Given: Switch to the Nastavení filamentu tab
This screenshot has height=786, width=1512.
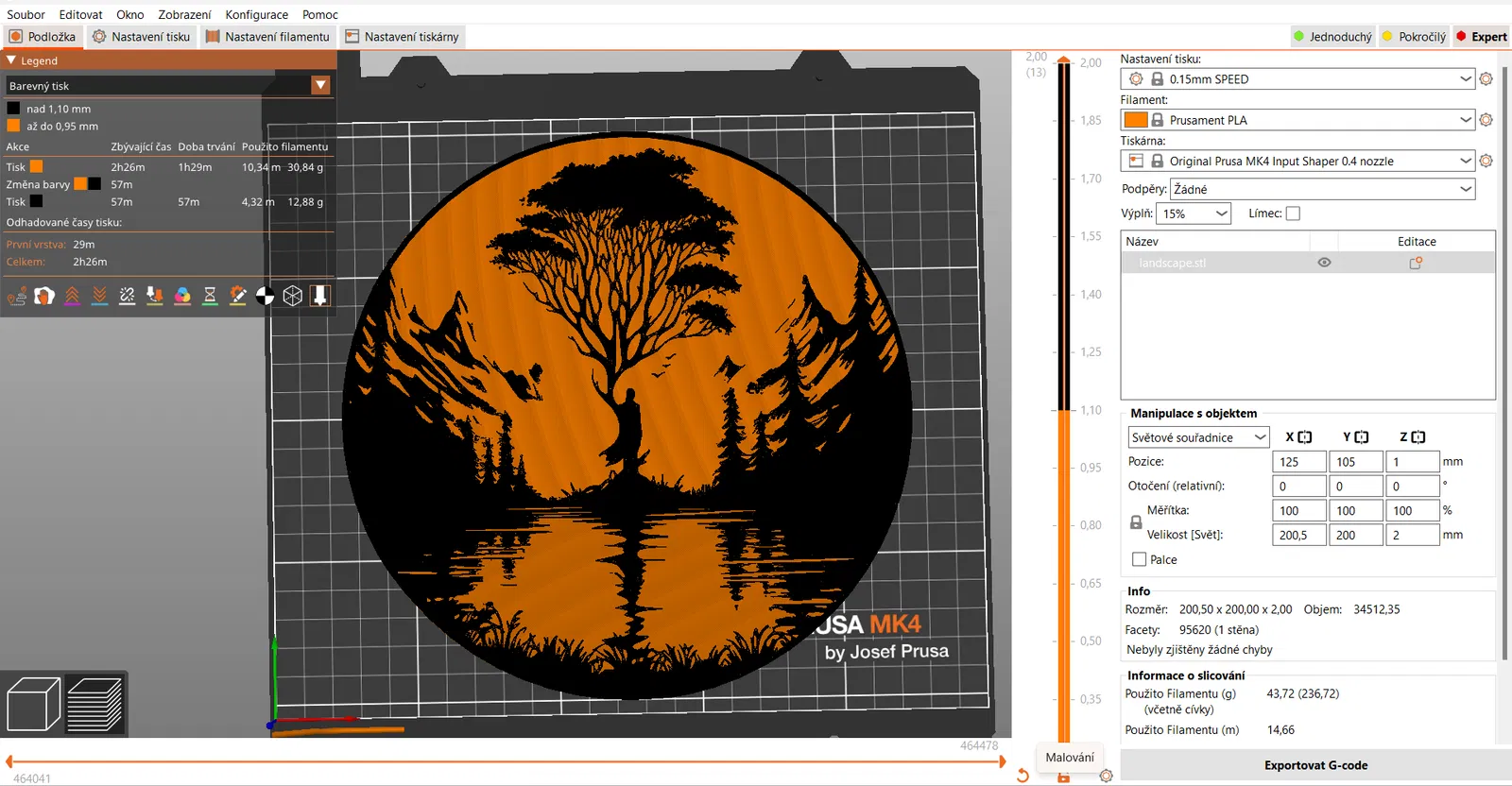Looking at the screenshot, I should (x=267, y=37).
